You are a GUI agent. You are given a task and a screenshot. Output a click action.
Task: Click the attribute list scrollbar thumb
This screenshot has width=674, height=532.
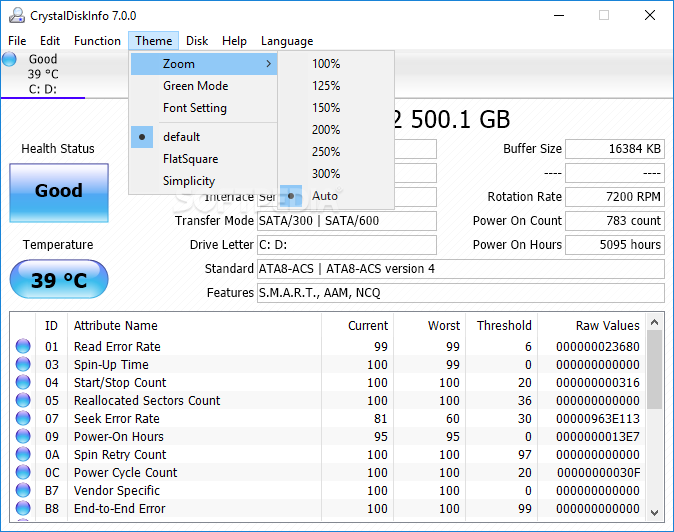655,370
